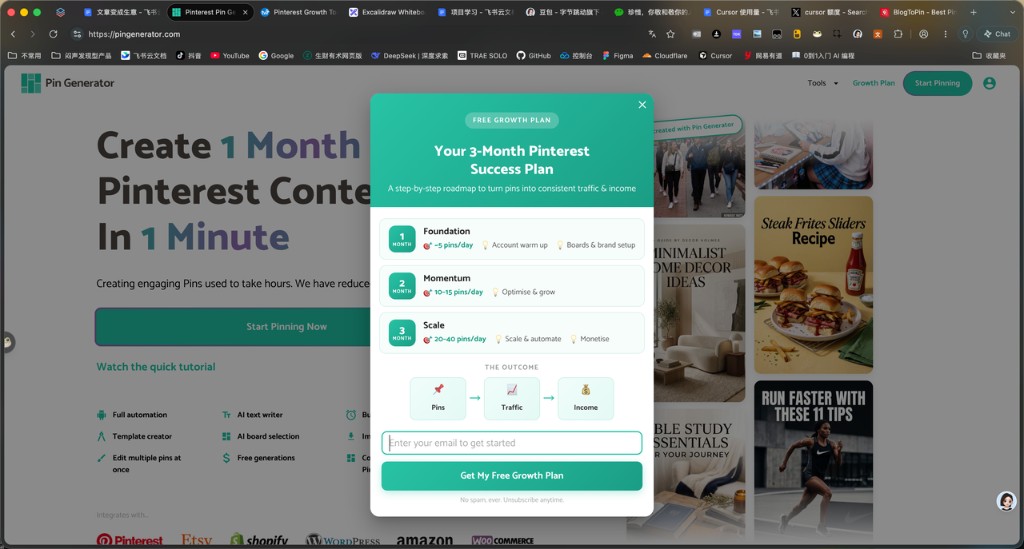The height and width of the screenshot is (549, 1024).
Task: Click the lightbulb icon in browser toolbar
Action: click(965, 34)
